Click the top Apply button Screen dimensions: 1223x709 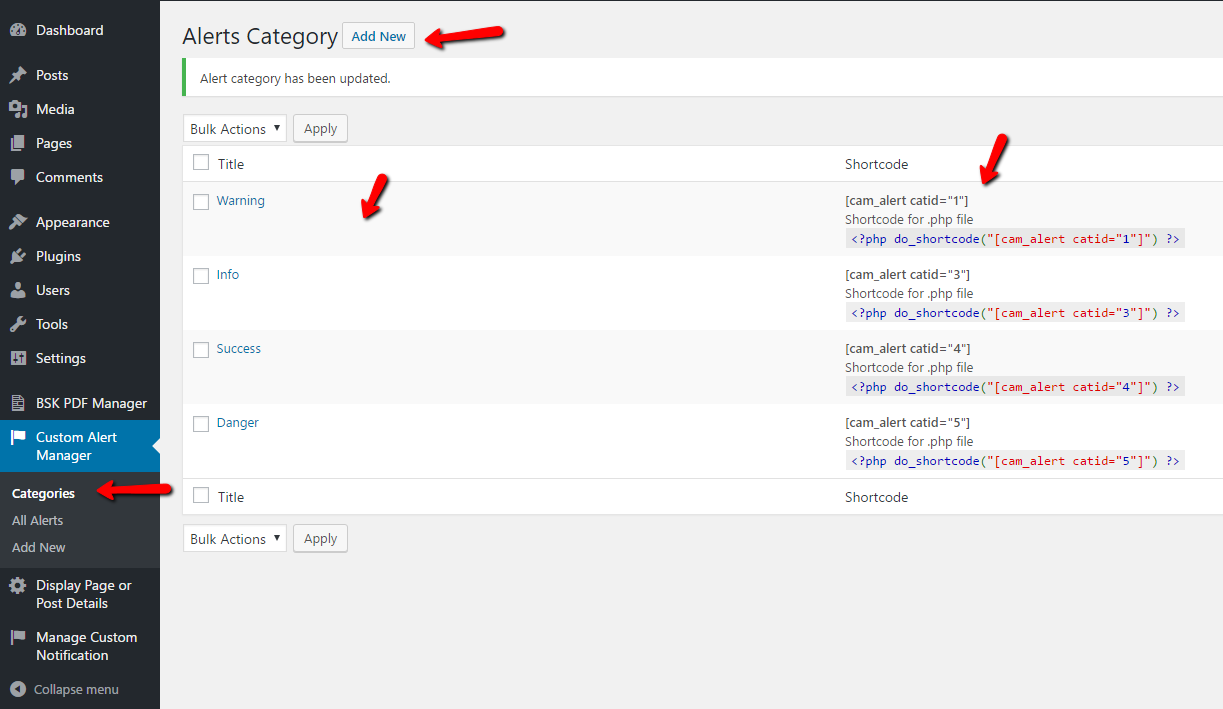320,129
